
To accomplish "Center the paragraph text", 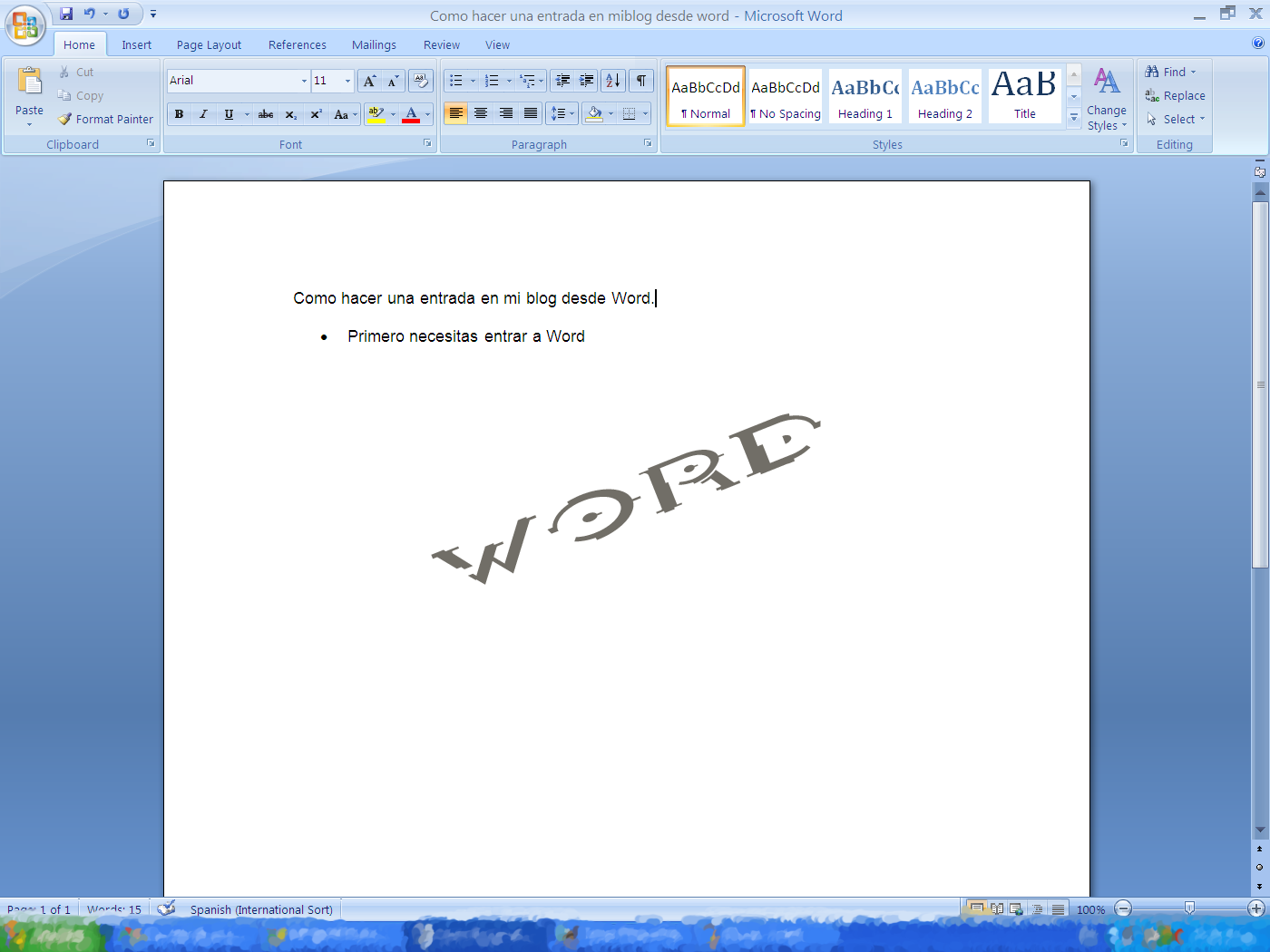I will pyautogui.click(x=481, y=113).
